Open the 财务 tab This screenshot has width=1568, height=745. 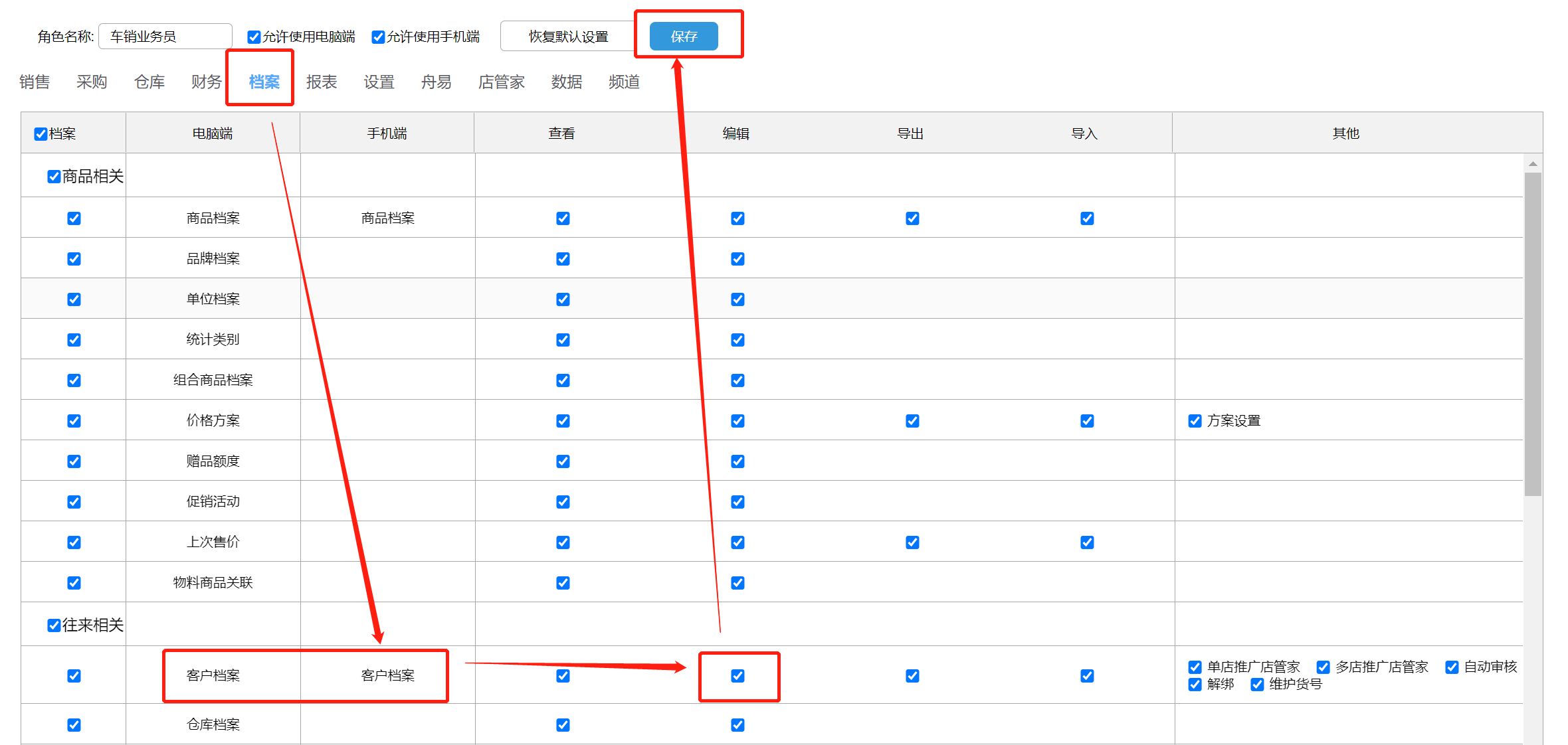(x=207, y=82)
